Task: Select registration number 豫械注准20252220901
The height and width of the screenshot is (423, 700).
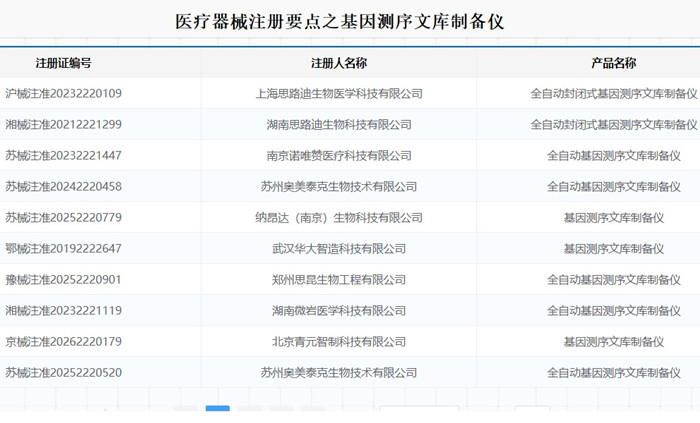Action: click(63, 279)
